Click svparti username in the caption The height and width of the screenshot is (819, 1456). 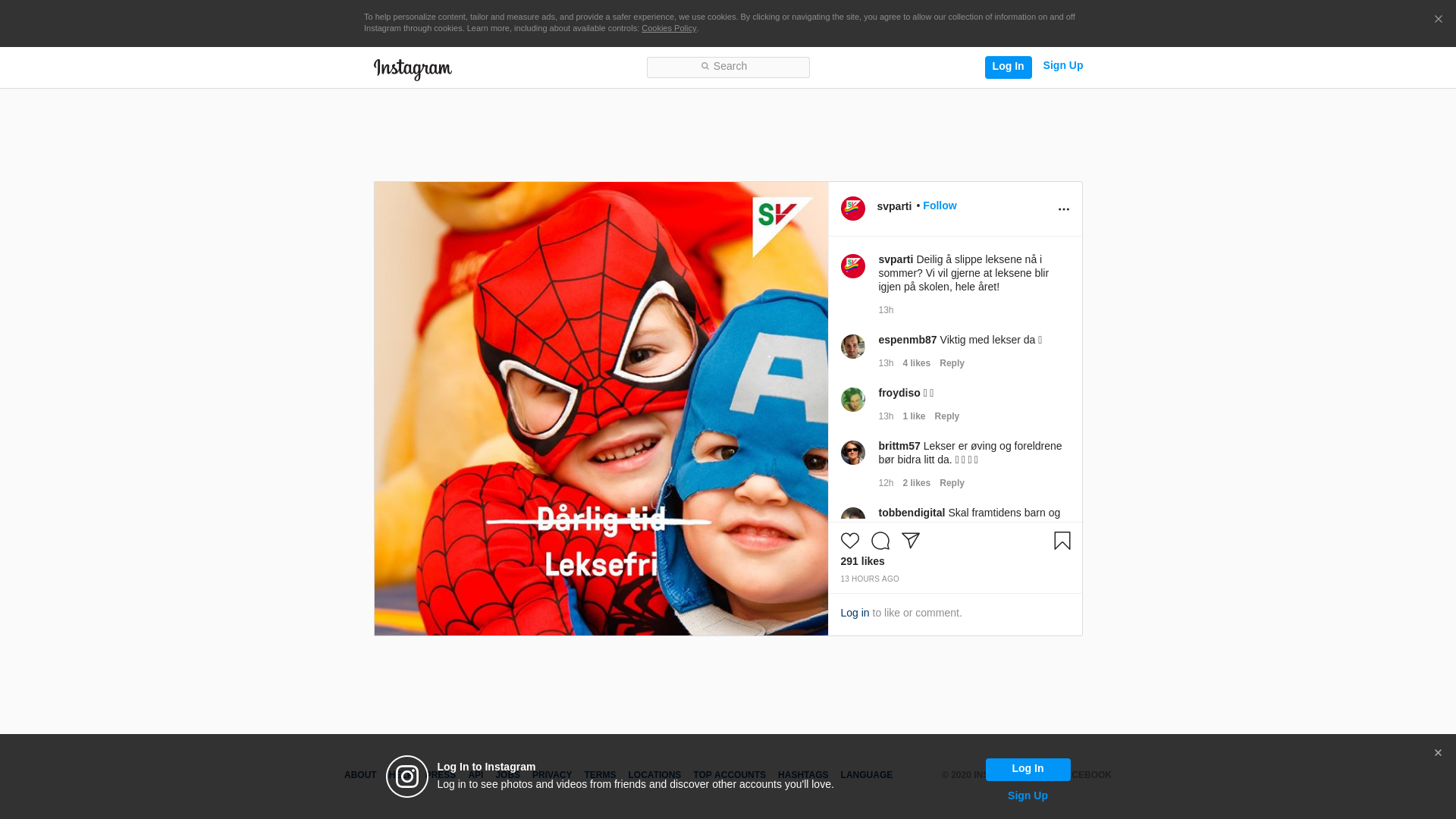(x=896, y=259)
